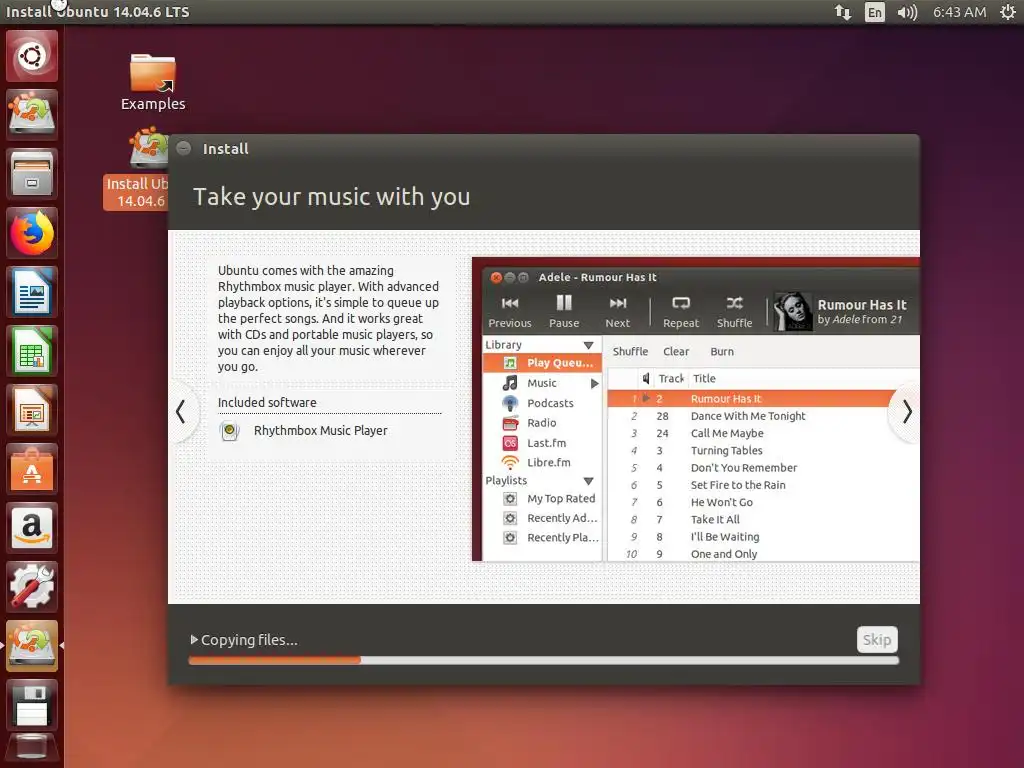
Task: Click Clear in the play queue bar
Action: tap(676, 351)
